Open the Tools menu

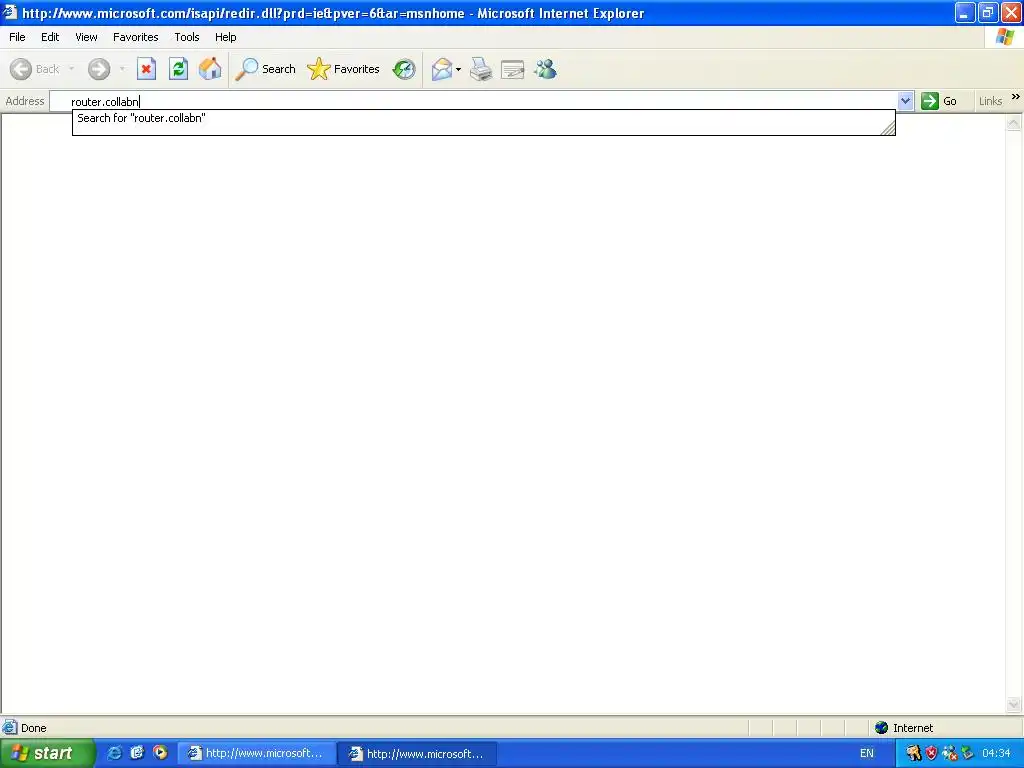(187, 37)
